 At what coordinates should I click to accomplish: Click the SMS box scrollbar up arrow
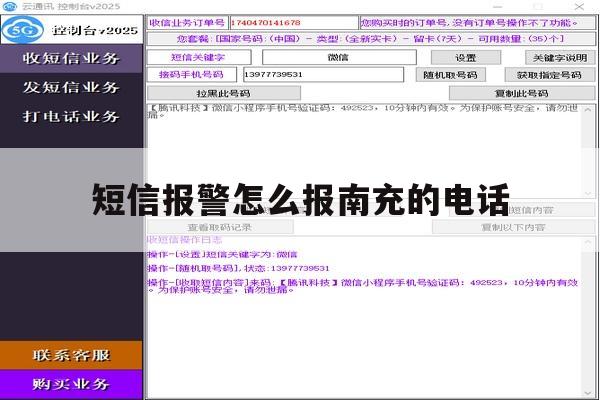click(588, 110)
